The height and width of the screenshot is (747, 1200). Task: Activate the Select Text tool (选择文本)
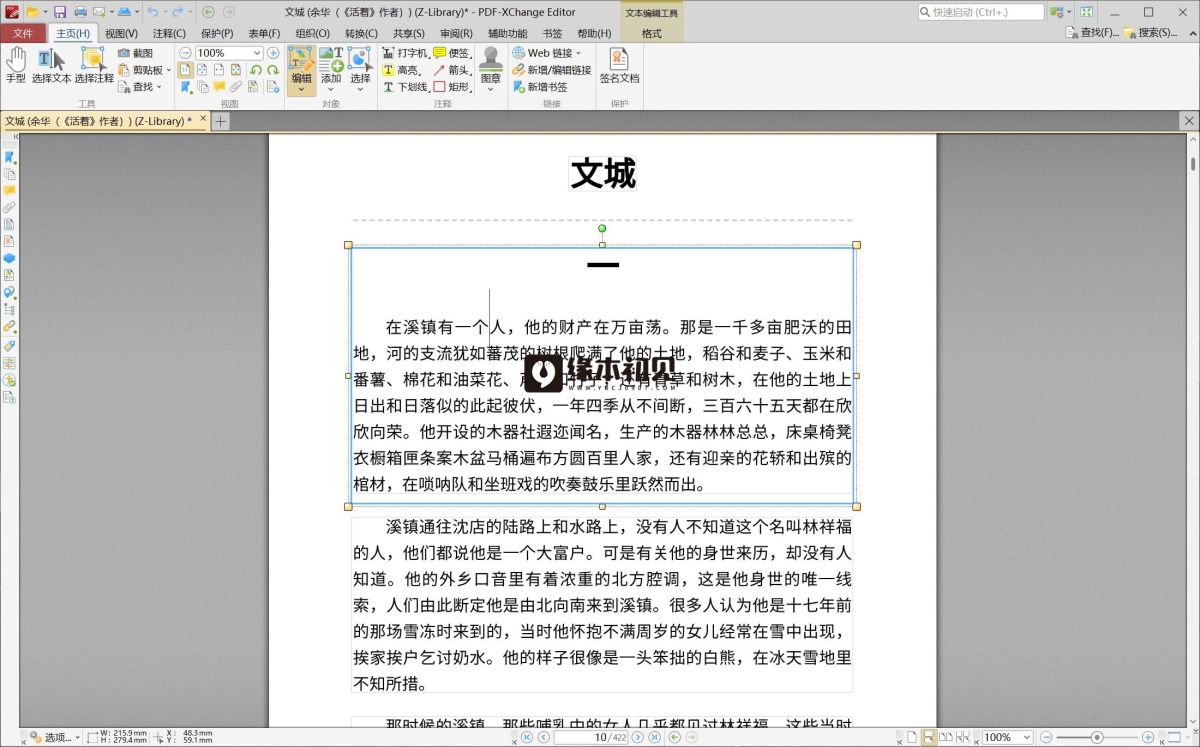point(51,65)
